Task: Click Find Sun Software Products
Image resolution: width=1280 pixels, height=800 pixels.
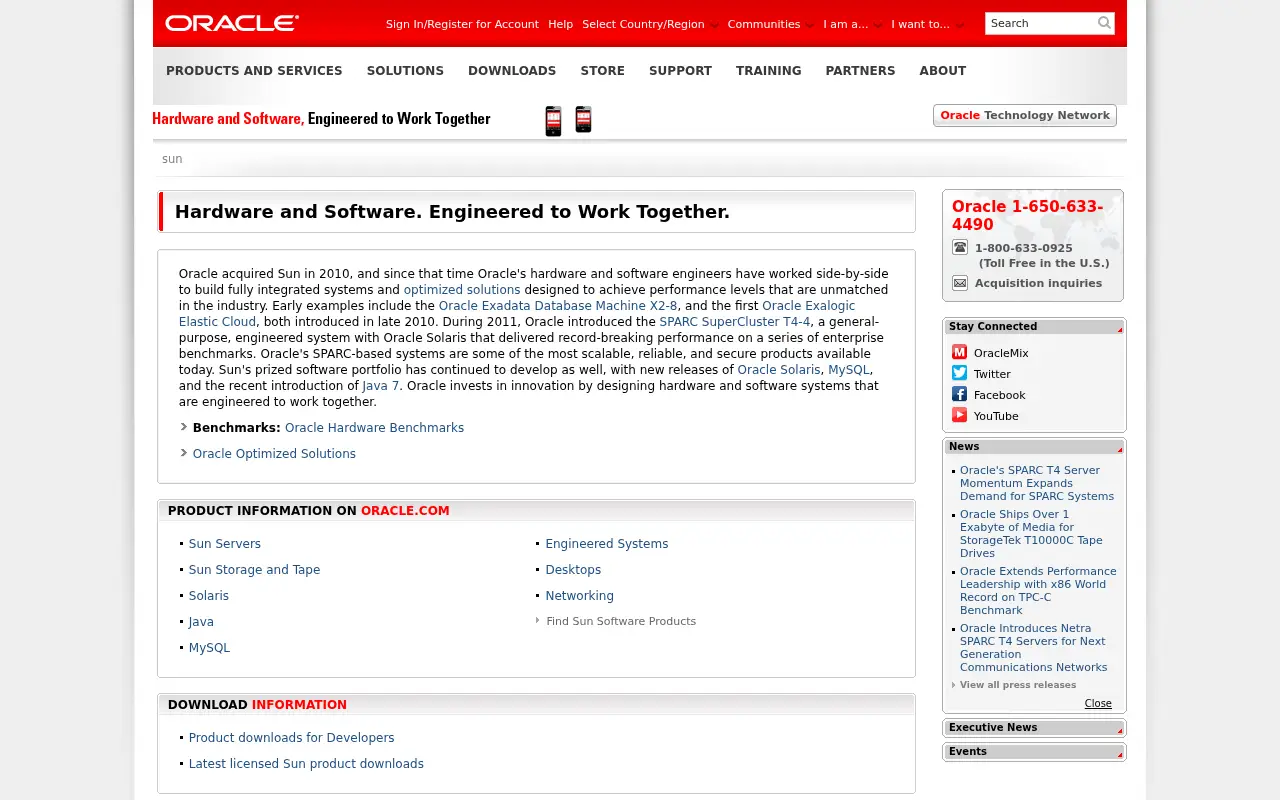Action: point(621,621)
